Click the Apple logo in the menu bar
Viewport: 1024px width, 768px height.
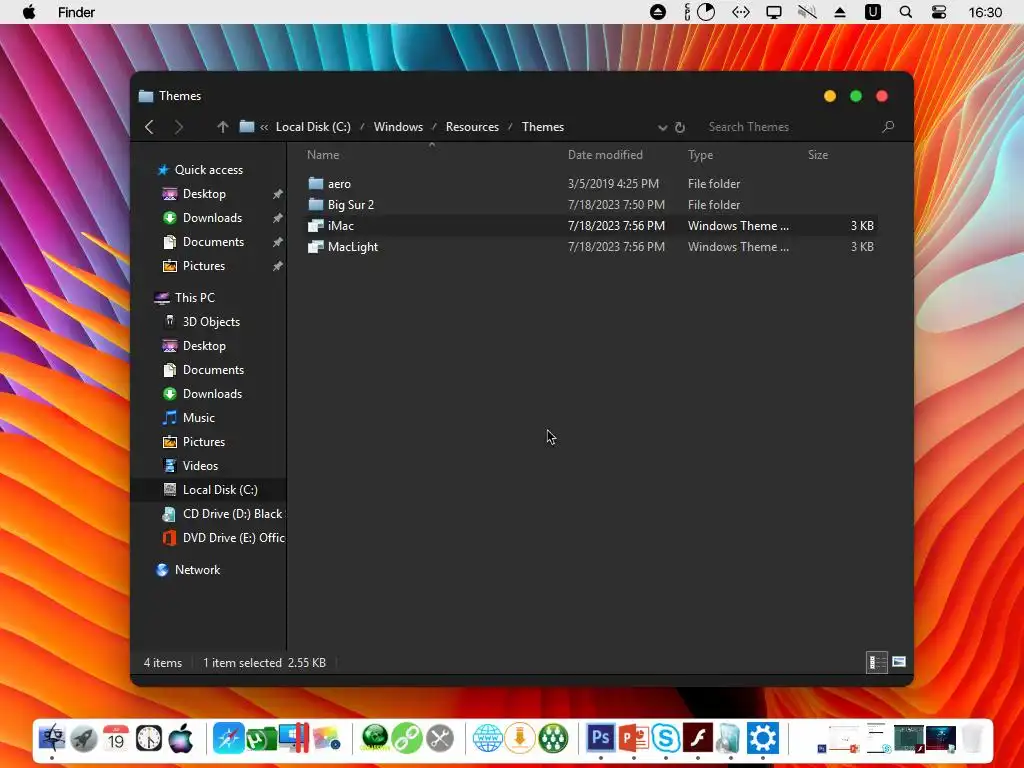pos(29,12)
